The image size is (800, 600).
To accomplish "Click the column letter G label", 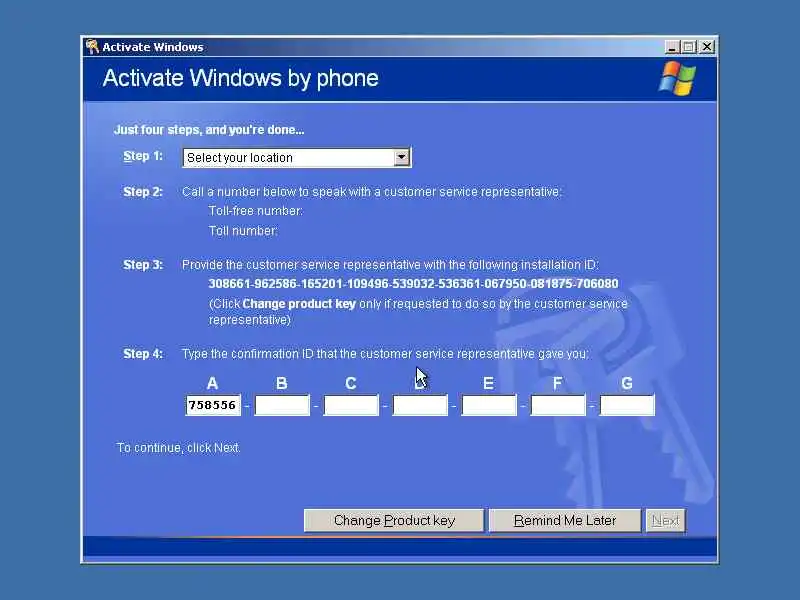I will [x=627, y=383].
